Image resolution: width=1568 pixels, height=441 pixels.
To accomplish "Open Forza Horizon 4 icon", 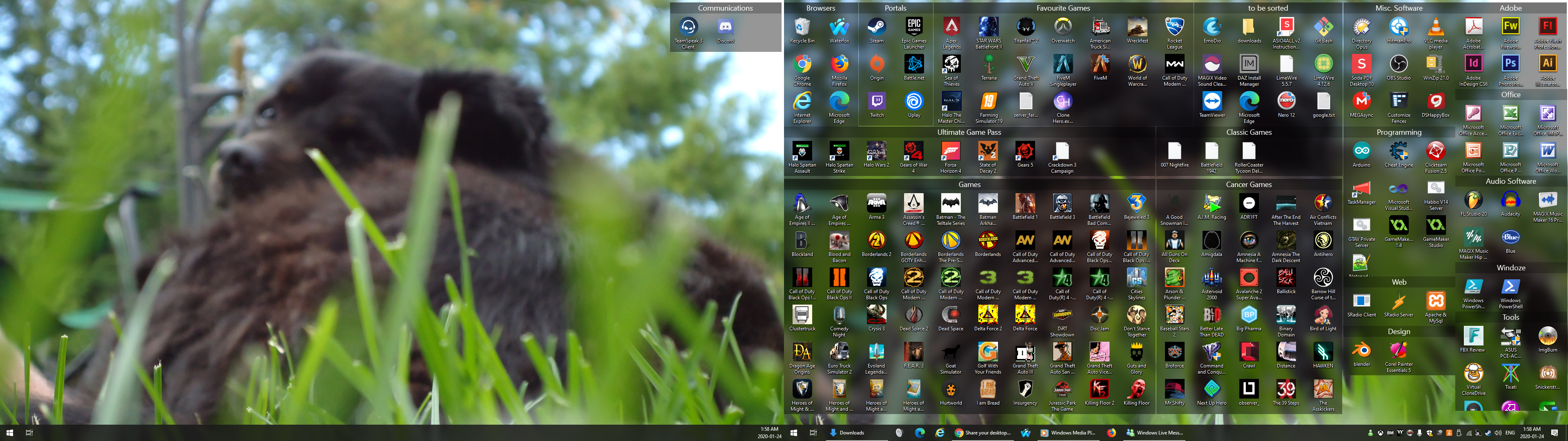I will tap(950, 158).
